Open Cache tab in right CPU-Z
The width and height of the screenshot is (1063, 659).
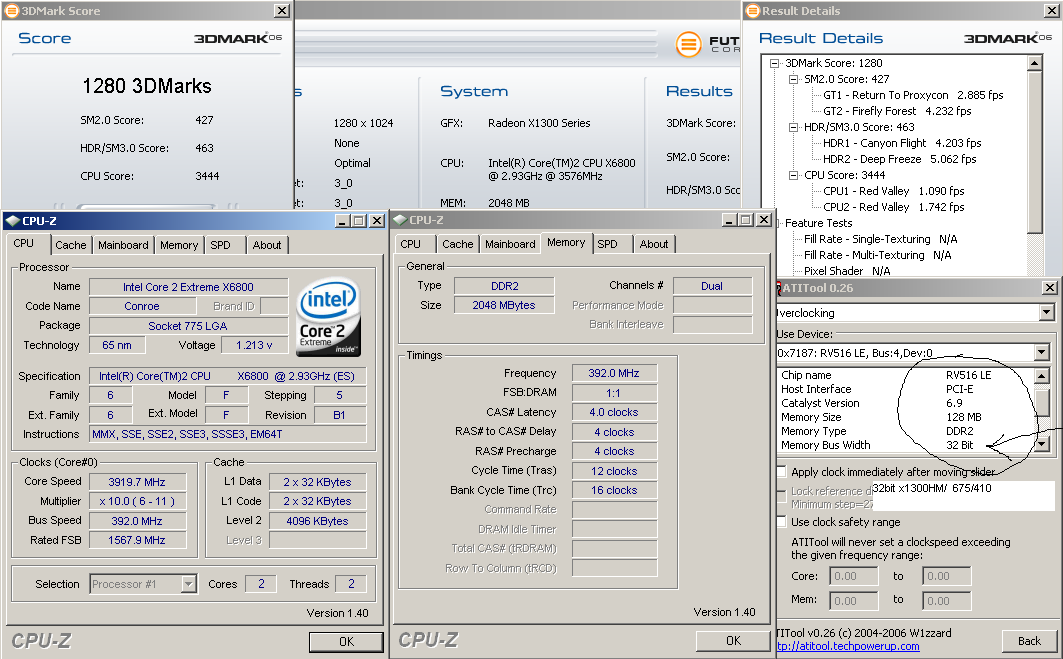click(x=458, y=244)
